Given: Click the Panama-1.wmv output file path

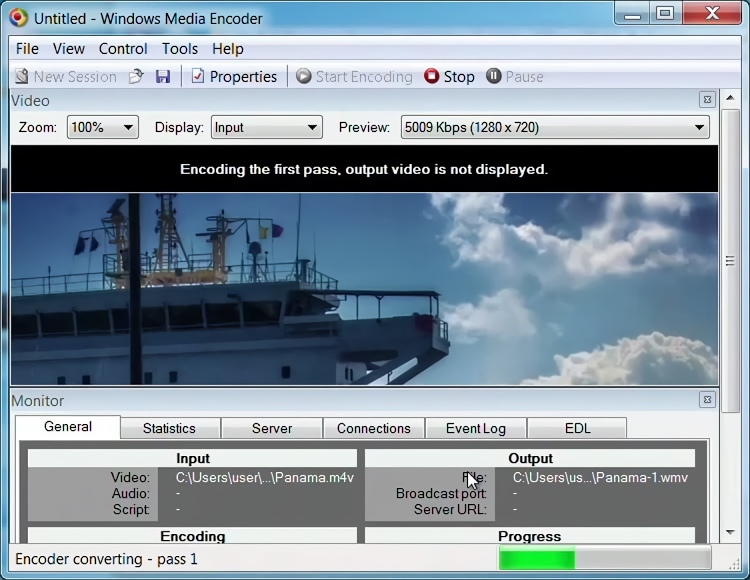Looking at the screenshot, I should tap(600, 477).
